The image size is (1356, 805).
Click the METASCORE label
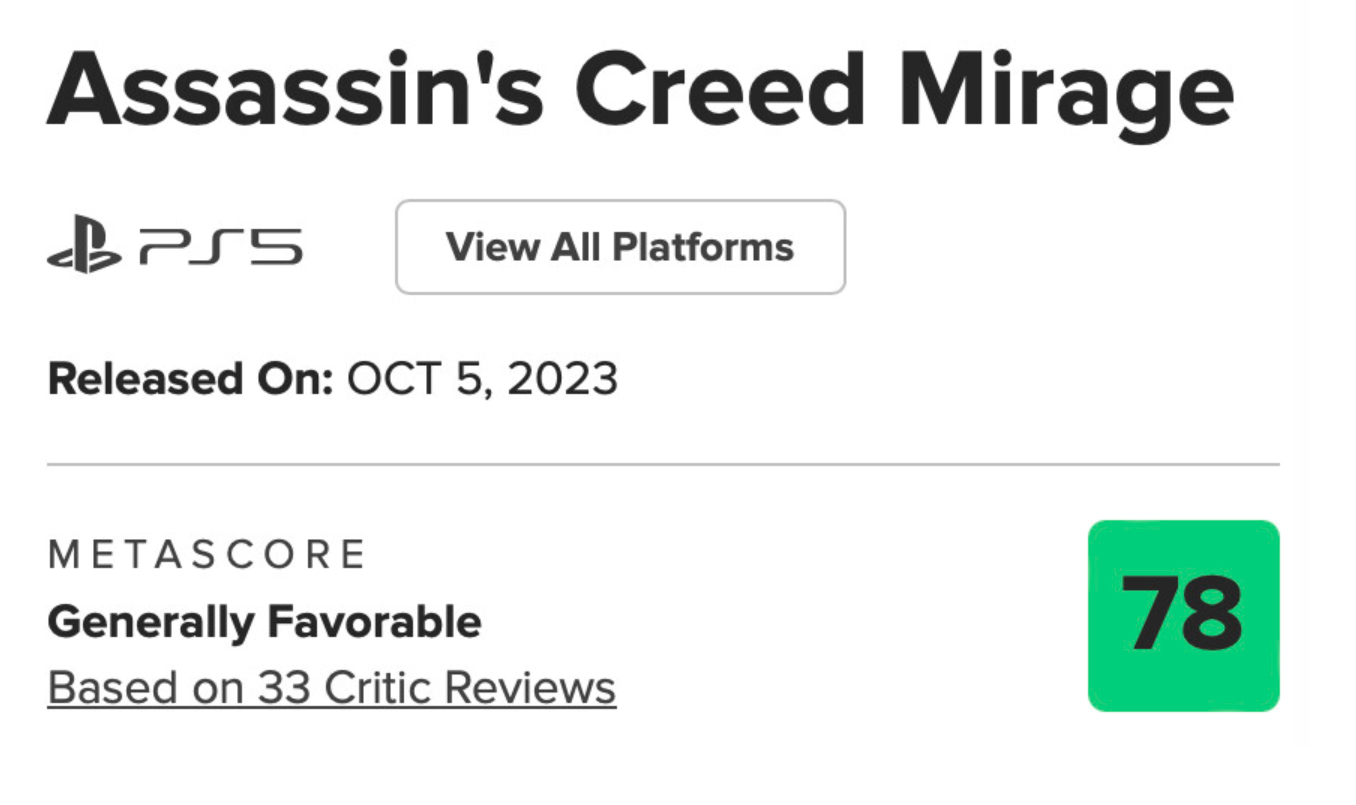pos(207,554)
